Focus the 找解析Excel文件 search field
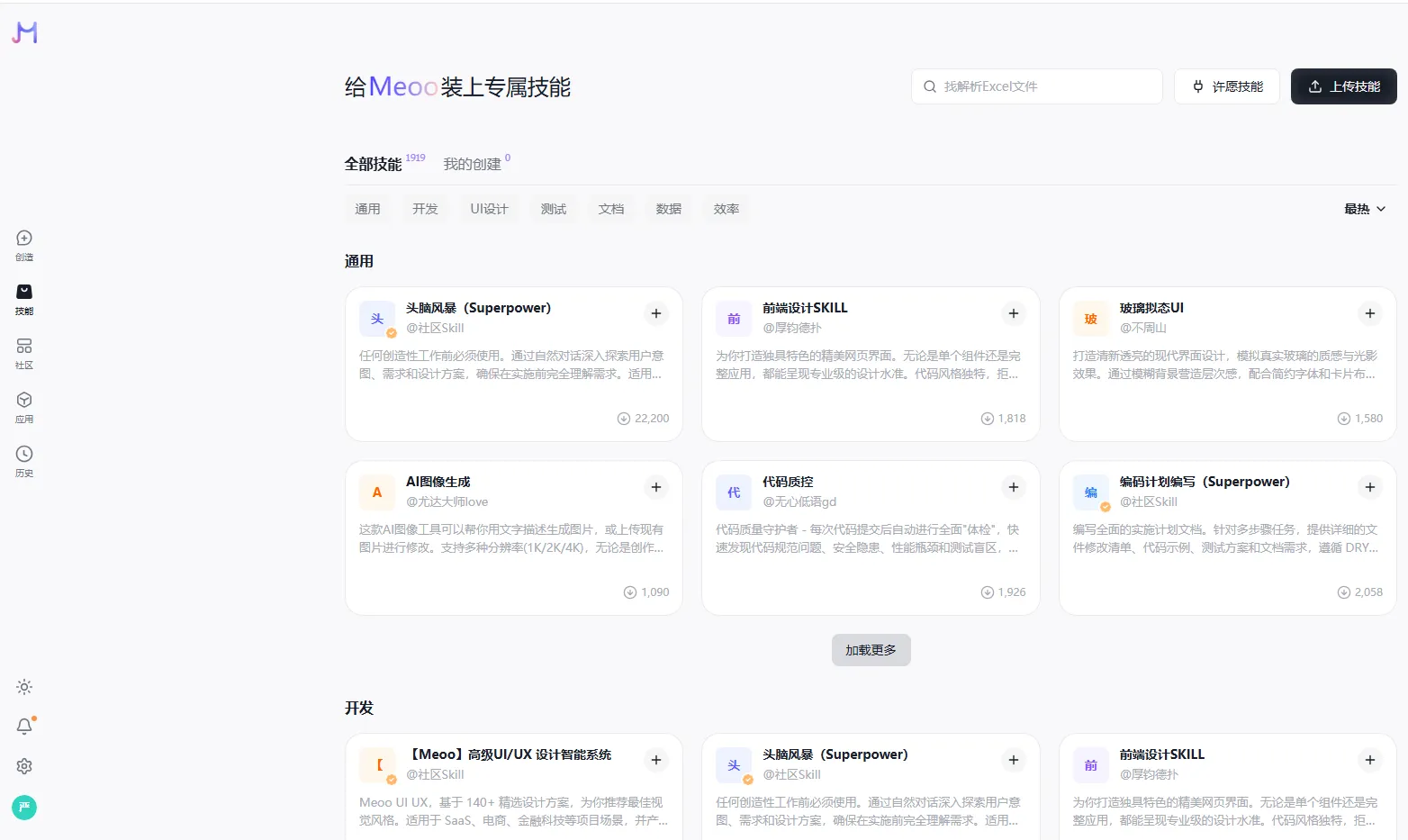The width and height of the screenshot is (1408, 840). pos(1037,86)
